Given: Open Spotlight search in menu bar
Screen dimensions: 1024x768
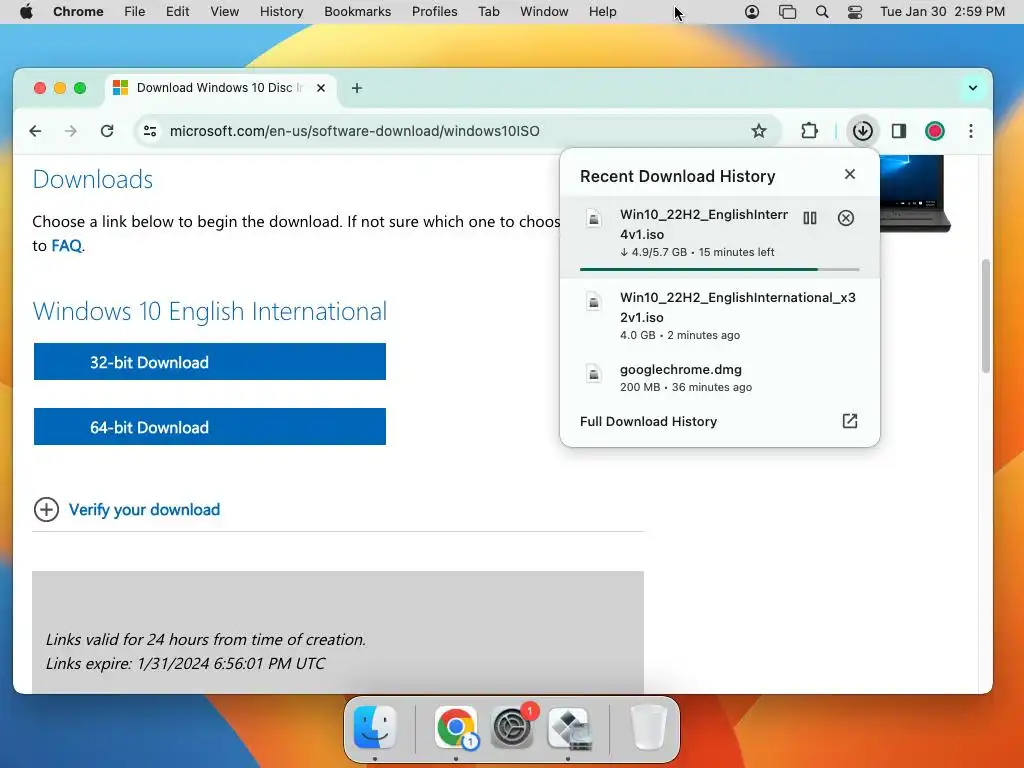Looking at the screenshot, I should coord(822,12).
